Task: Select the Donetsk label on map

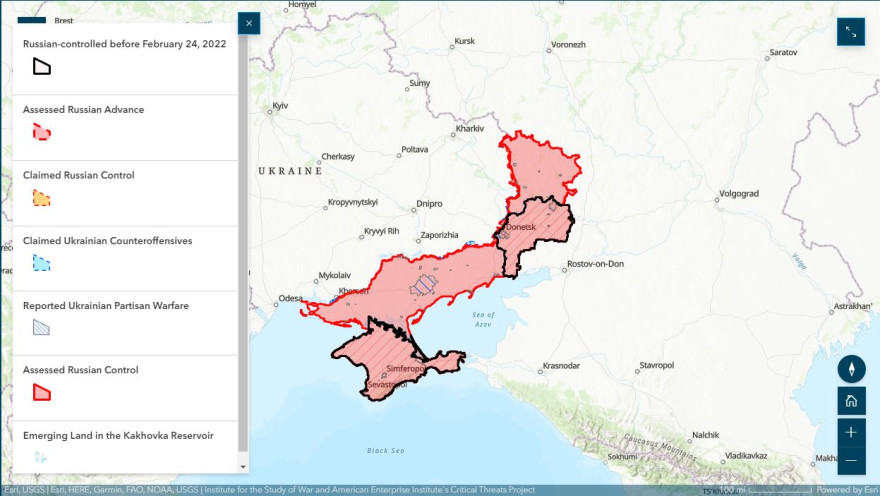Action: (x=521, y=227)
